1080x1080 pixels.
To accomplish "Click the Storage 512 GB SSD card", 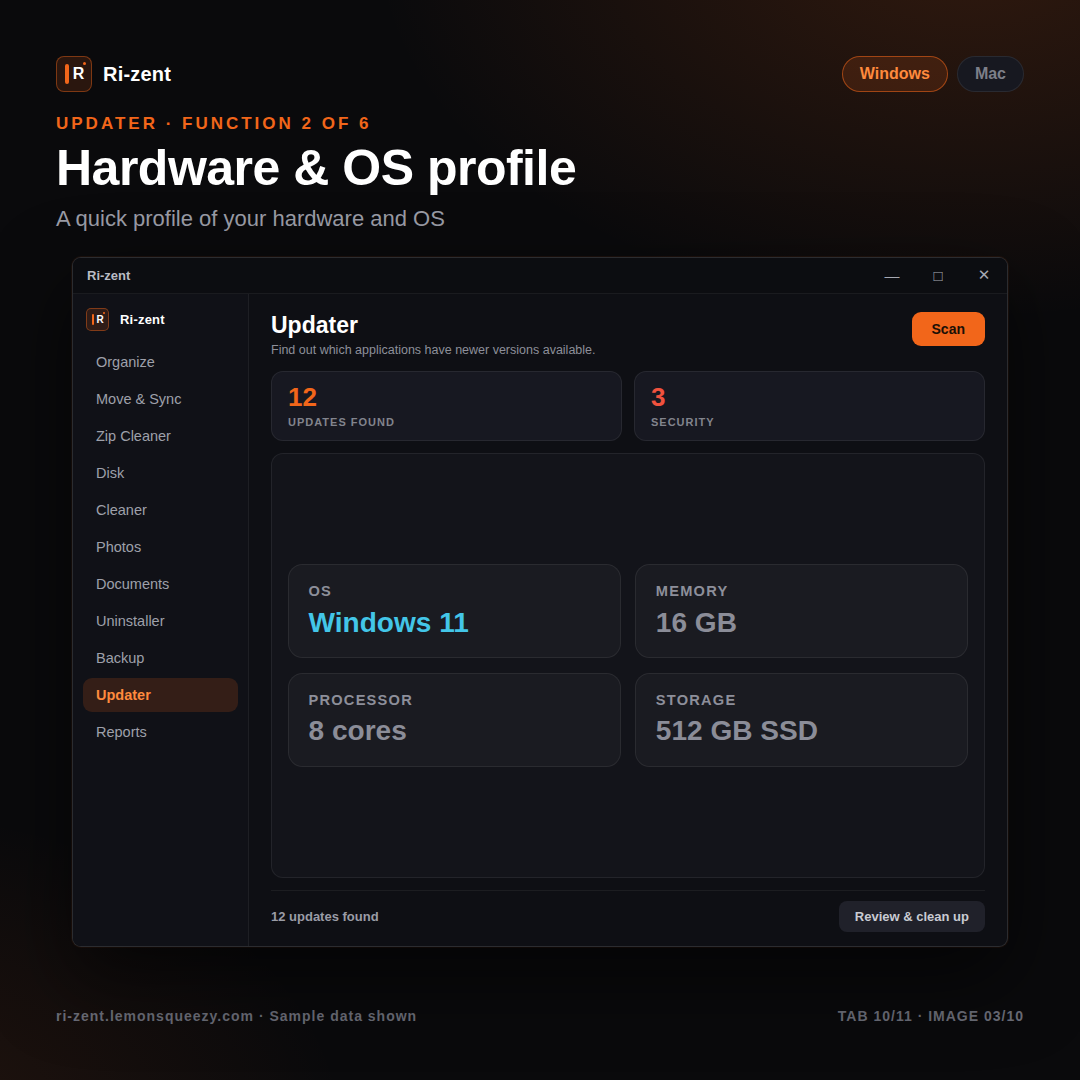I will [801, 720].
